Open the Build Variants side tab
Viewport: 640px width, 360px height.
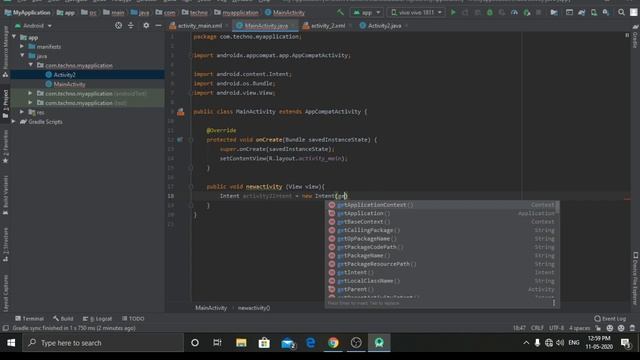5,195
